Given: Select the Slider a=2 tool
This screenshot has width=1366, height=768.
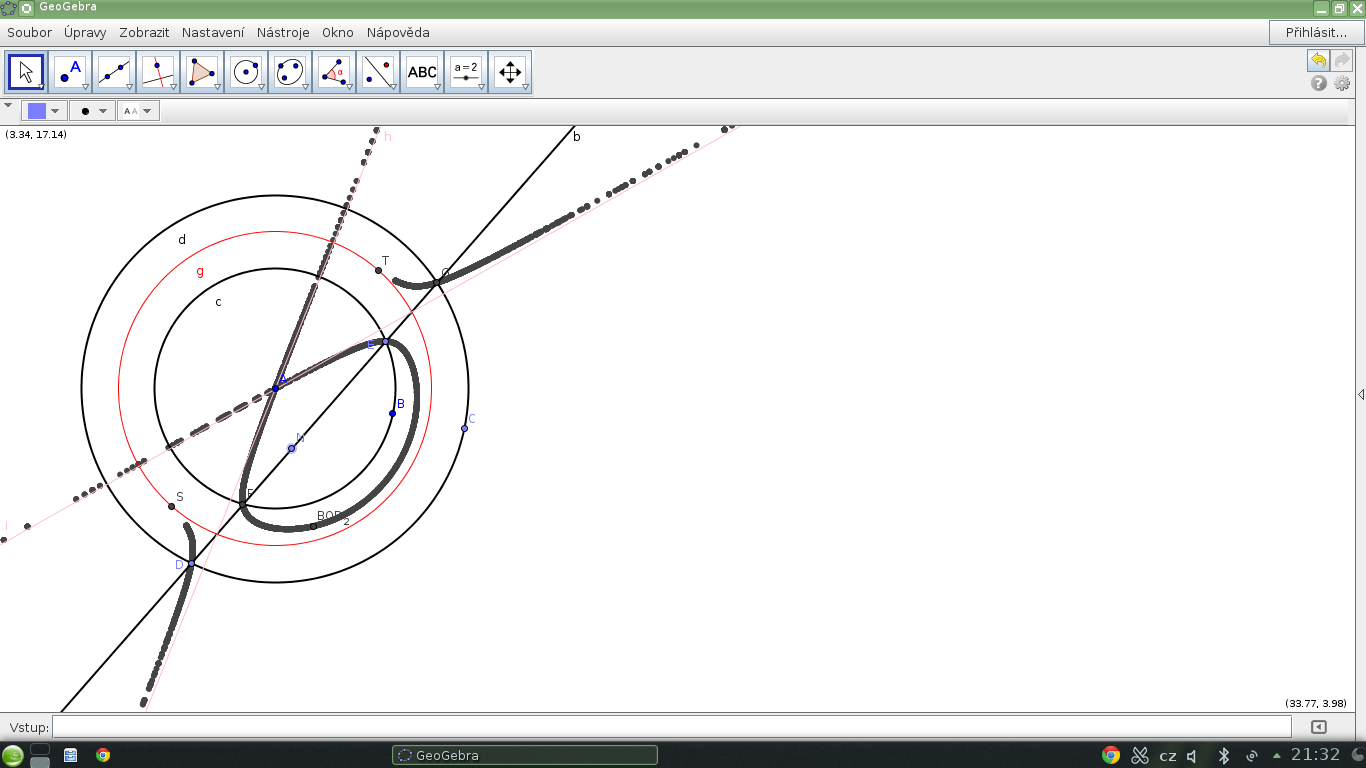Looking at the screenshot, I should (x=466, y=72).
